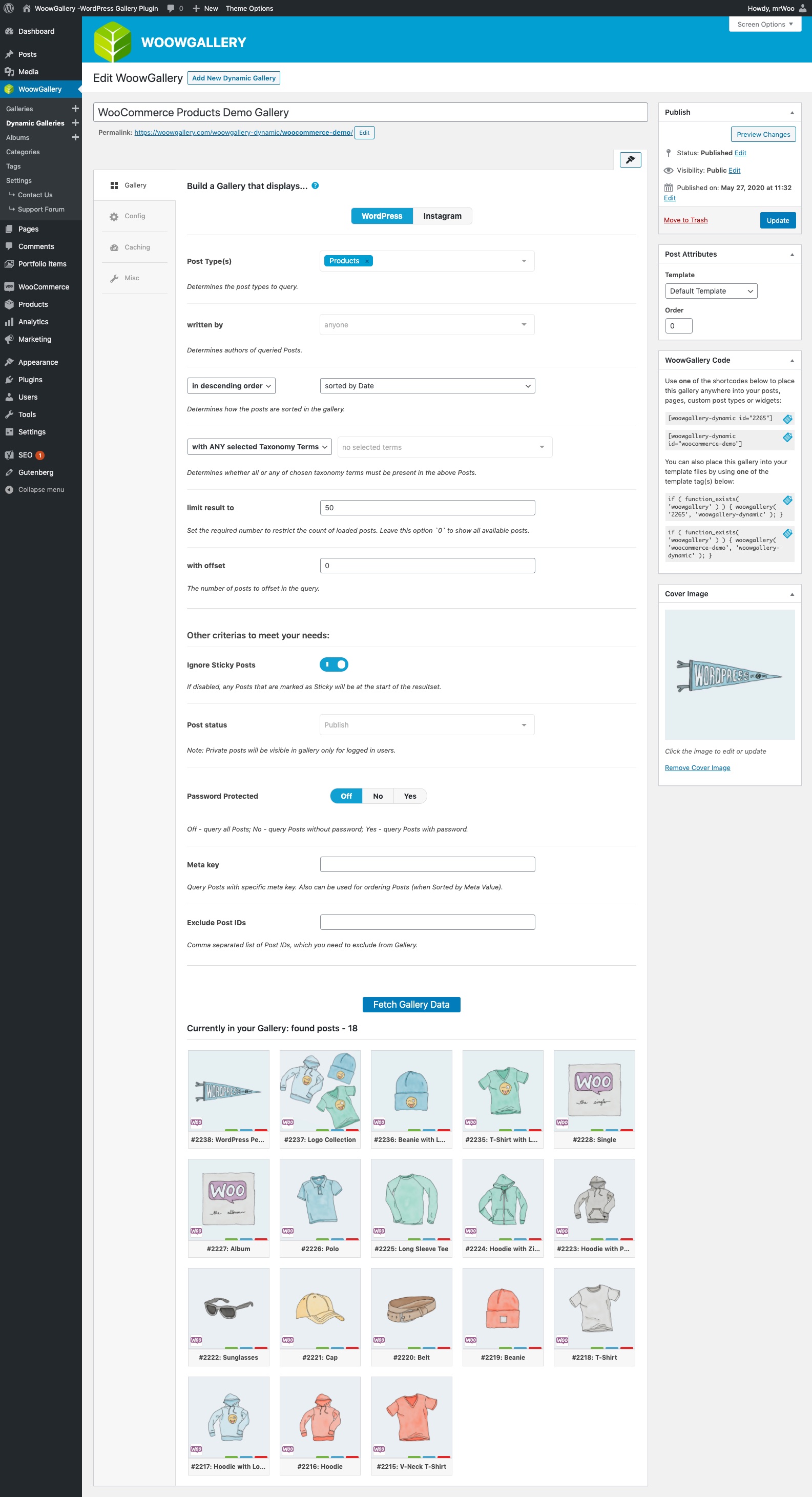Expand the Screen Options panel
This screenshot has width=812, height=1497.
[765, 24]
